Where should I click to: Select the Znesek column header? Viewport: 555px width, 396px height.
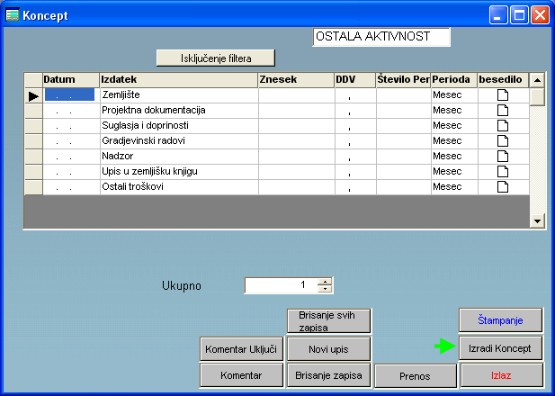coord(296,80)
